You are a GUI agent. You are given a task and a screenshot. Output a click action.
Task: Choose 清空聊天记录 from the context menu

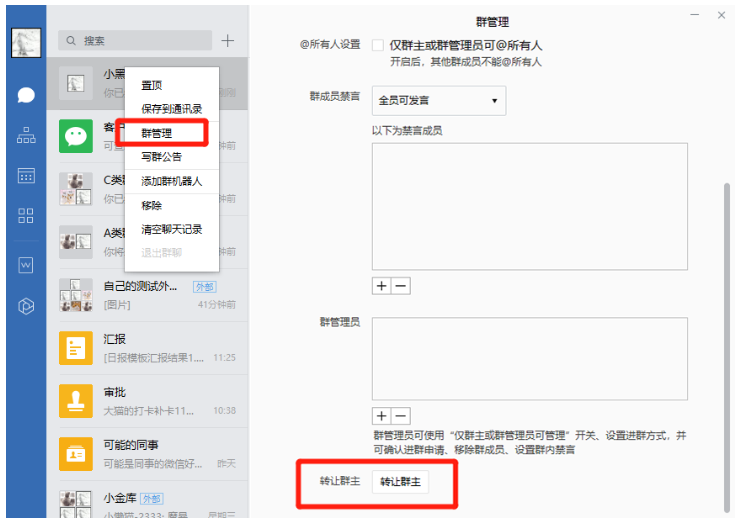172,229
